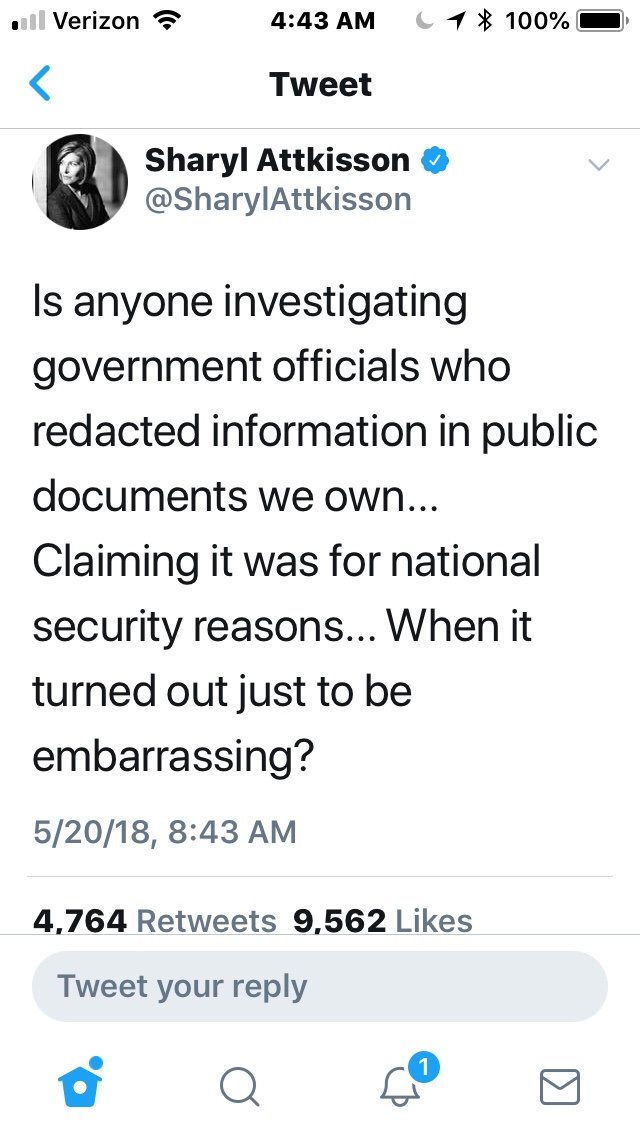Open the Notifications bell
The image size is (640, 1136).
[402, 1083]
